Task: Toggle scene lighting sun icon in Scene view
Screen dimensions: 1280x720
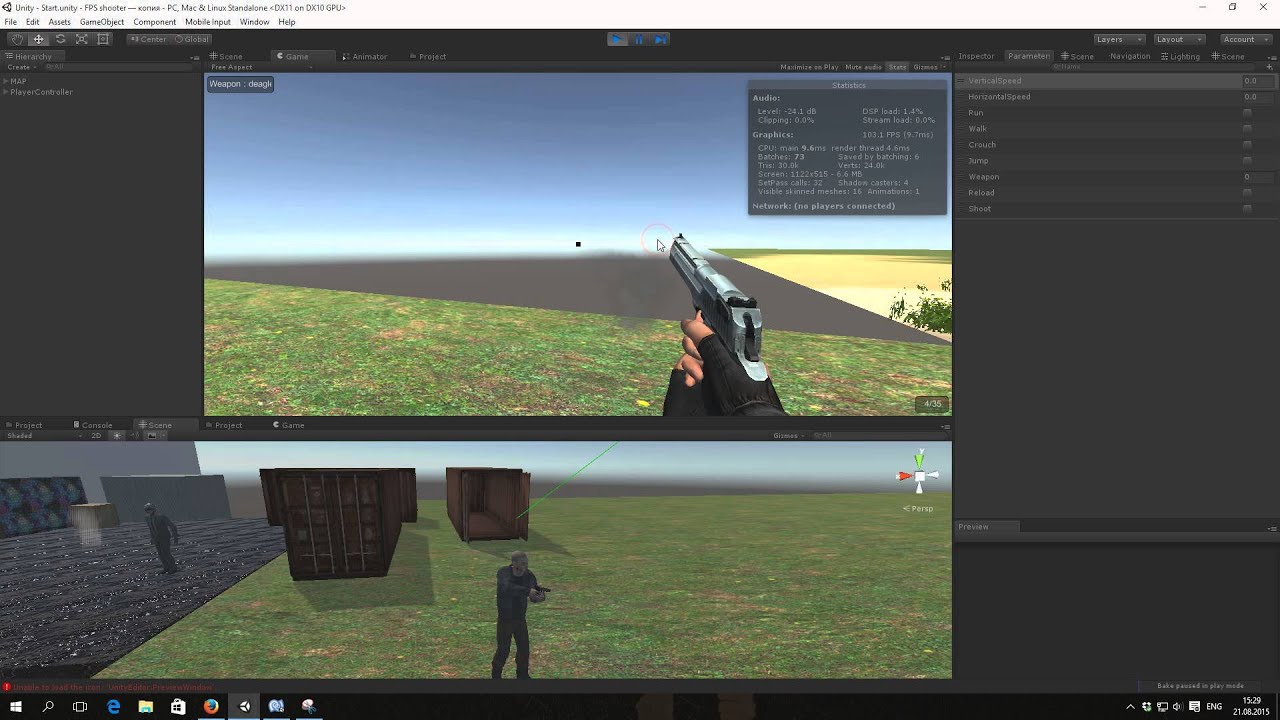Action: (116, 436)
